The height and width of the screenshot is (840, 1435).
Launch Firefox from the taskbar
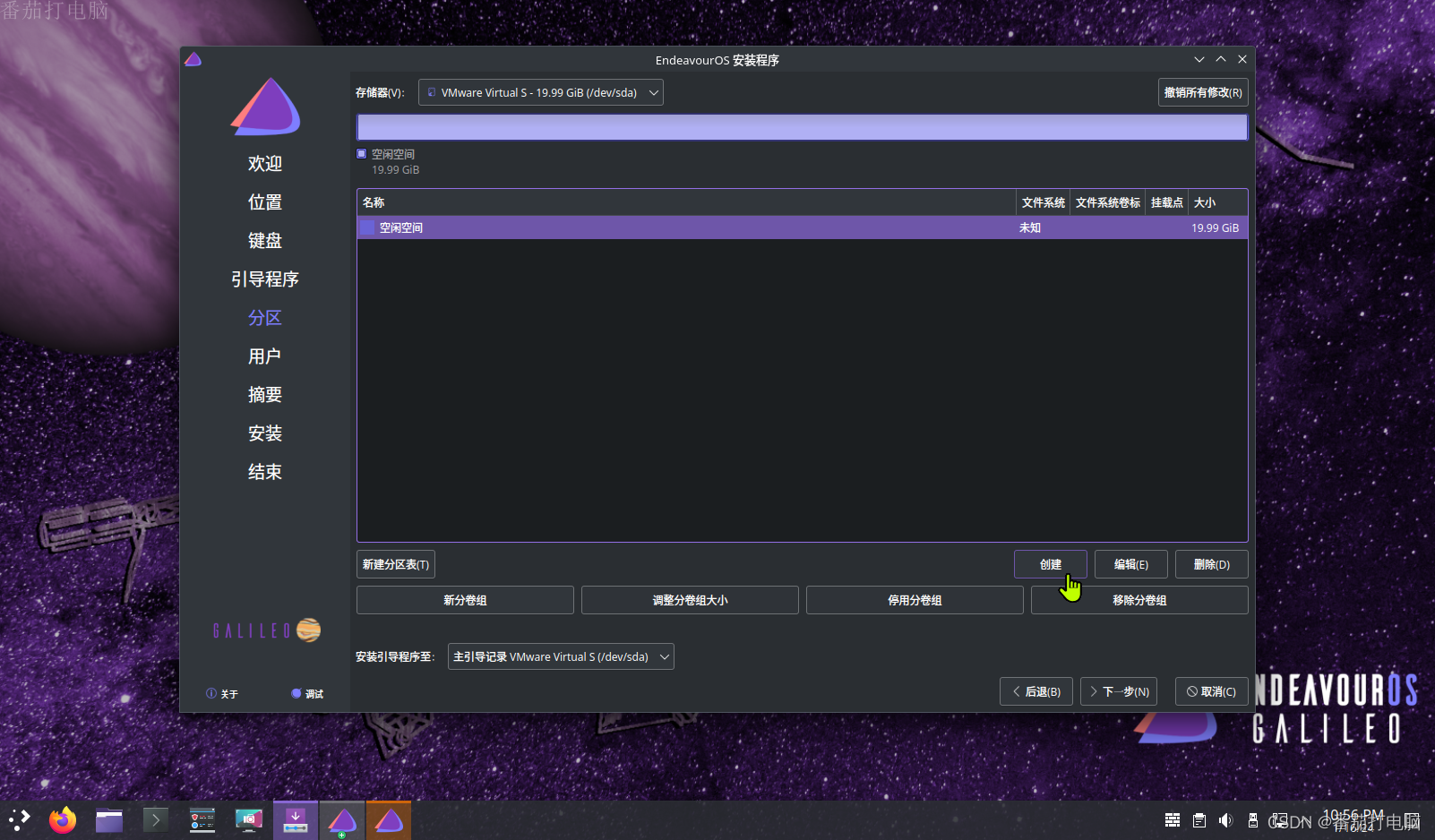[63, 819]
